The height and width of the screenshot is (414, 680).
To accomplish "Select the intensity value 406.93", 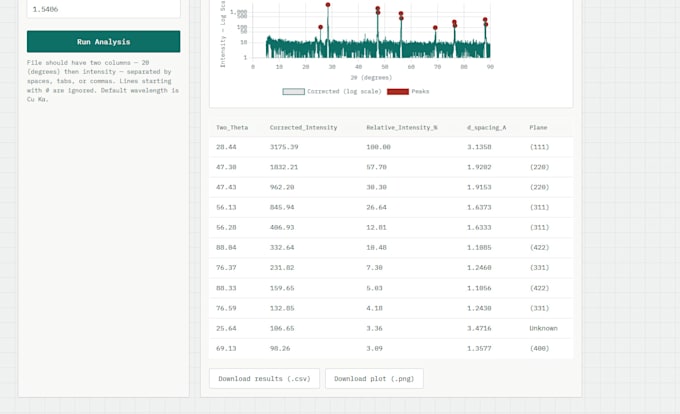I will [x=282, y=227].
